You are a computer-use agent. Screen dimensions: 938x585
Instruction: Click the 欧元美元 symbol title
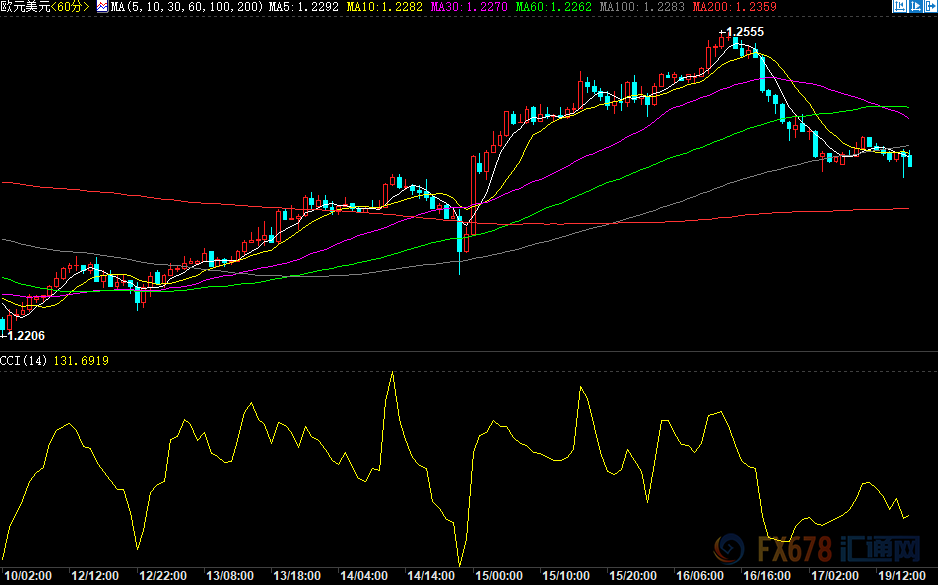click(24, 7)
